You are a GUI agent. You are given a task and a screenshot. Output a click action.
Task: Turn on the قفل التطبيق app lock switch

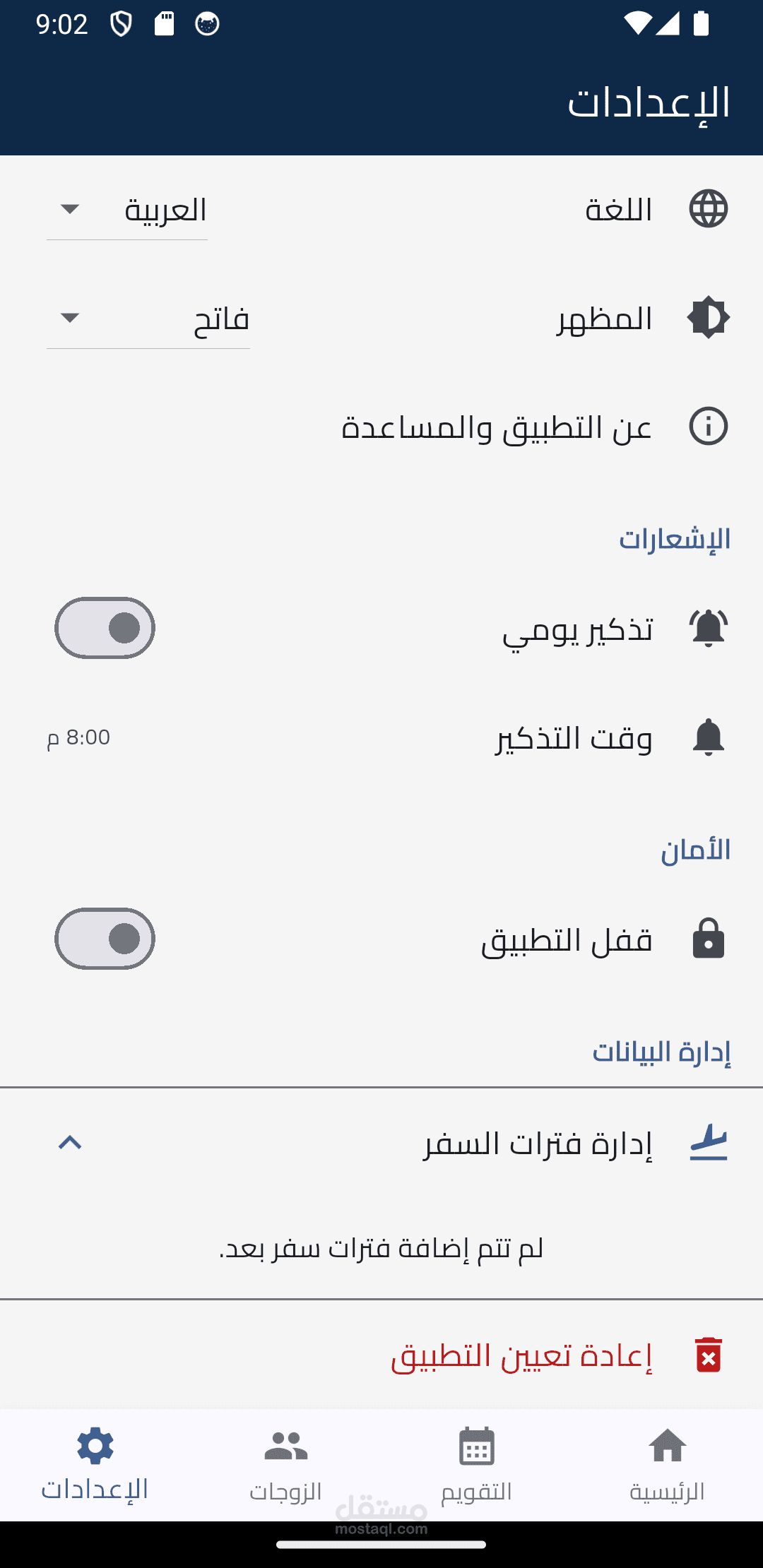[x=105, y=939]
